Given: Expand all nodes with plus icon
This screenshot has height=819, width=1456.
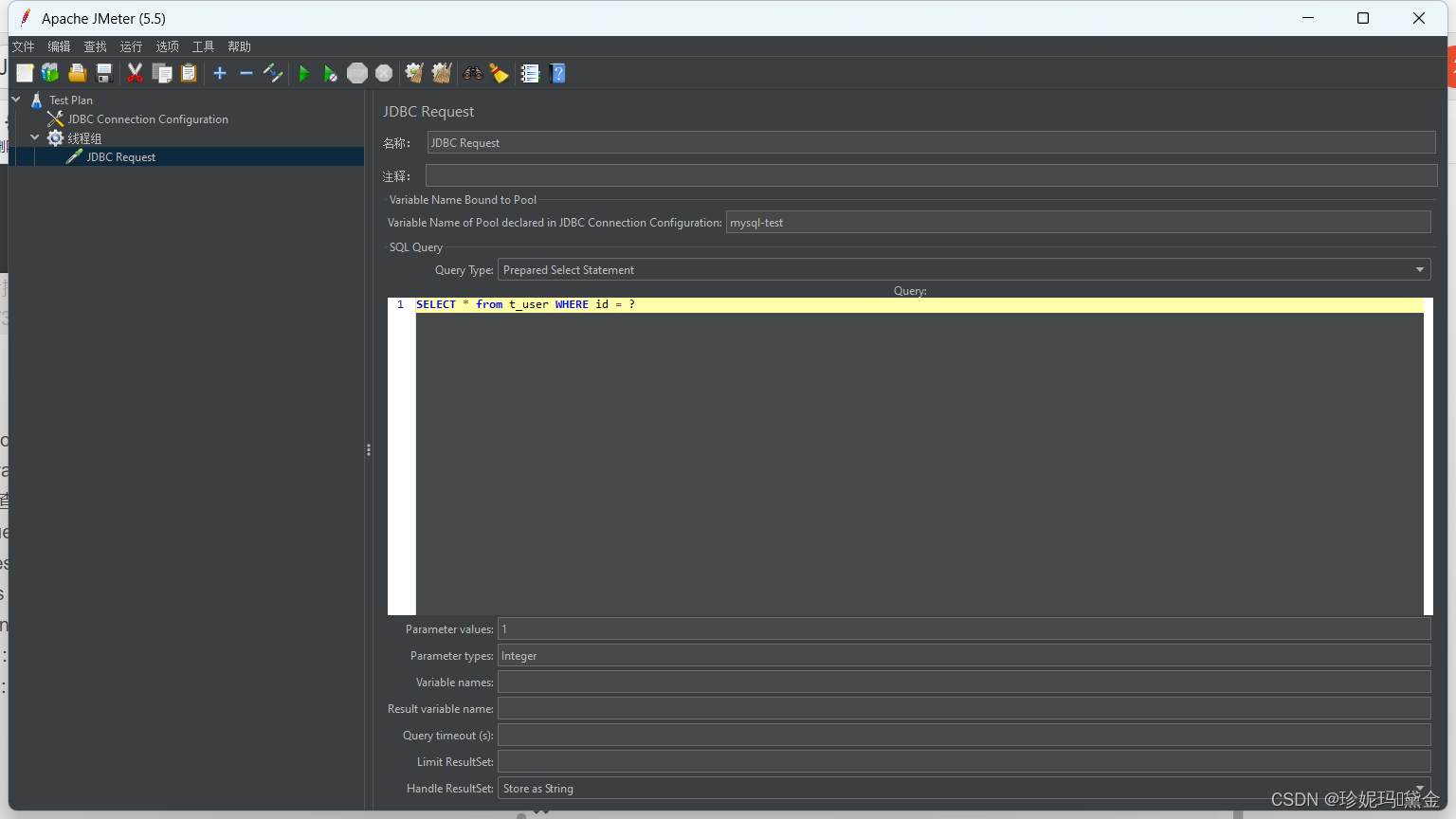Looking at the screenshot, I should (x=220, y=73).
